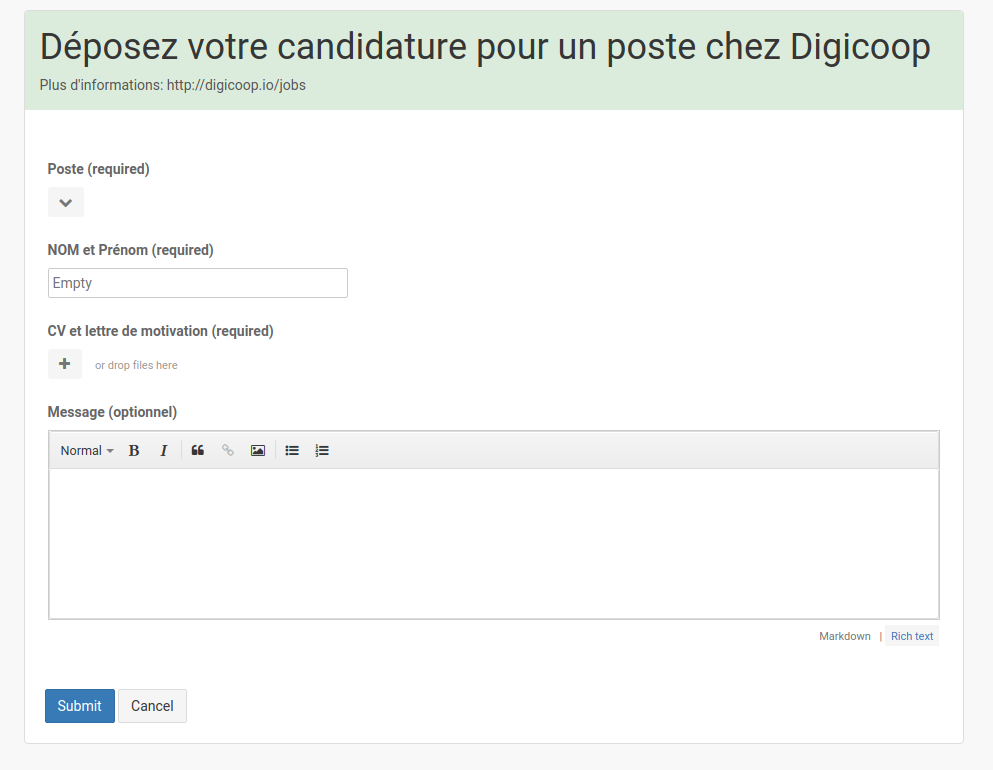The height and width of the screenshot is (770, 993).
Task: Submit the job application form
Action: tap(80, 705)
